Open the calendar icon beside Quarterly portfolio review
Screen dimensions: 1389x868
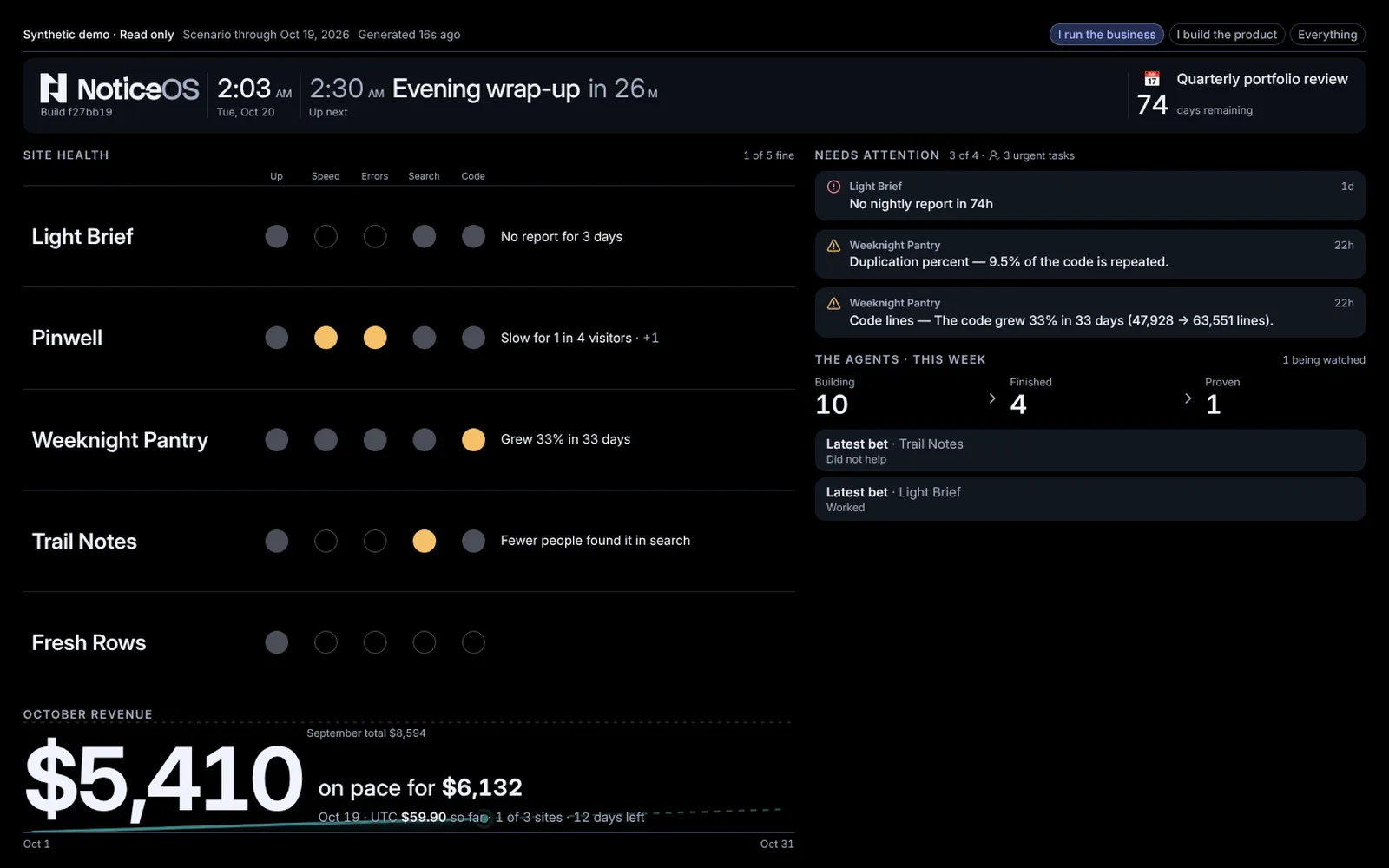(x=1152, y=79)
